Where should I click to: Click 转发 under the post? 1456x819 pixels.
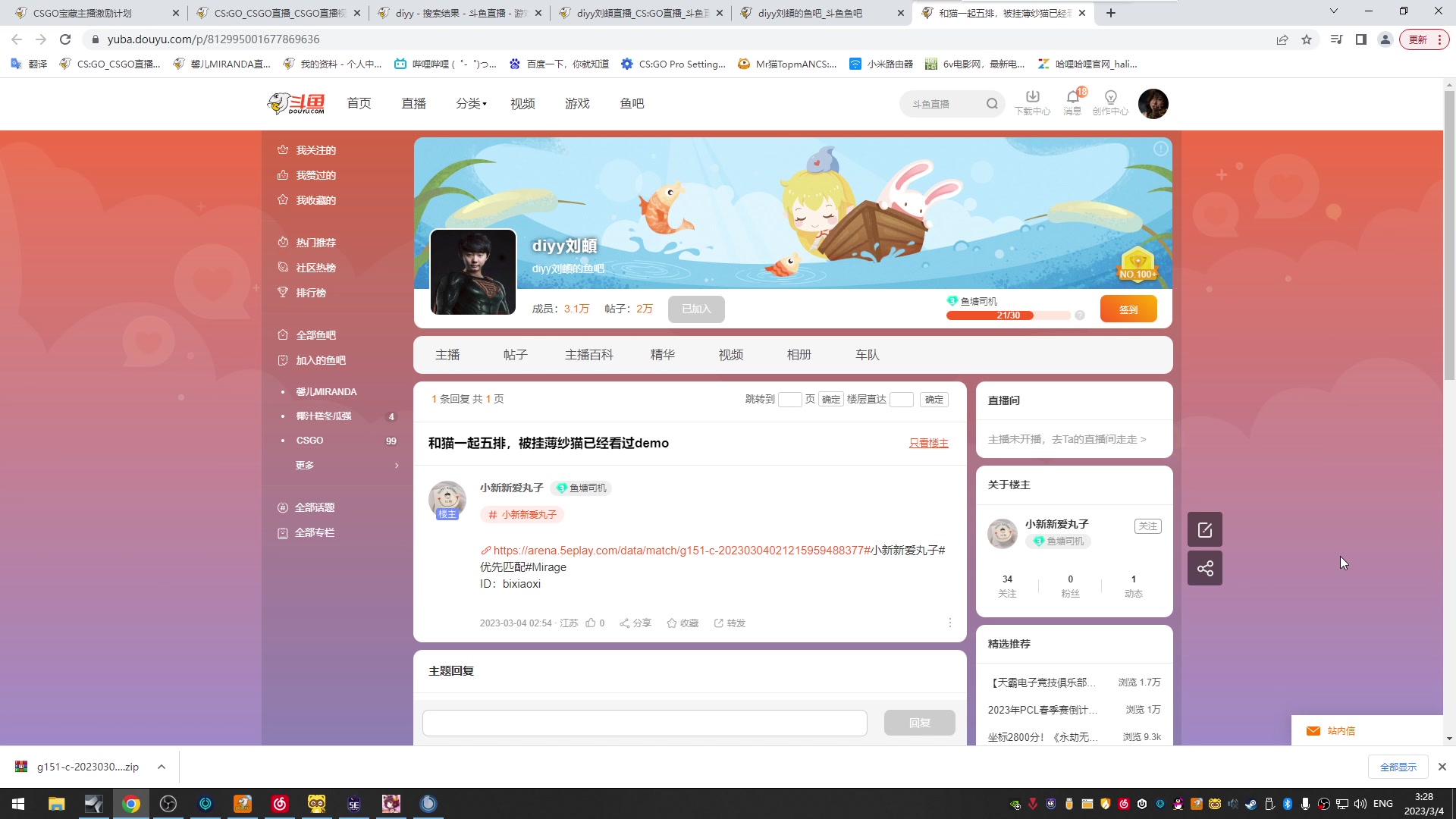click(x=730, y=623)
